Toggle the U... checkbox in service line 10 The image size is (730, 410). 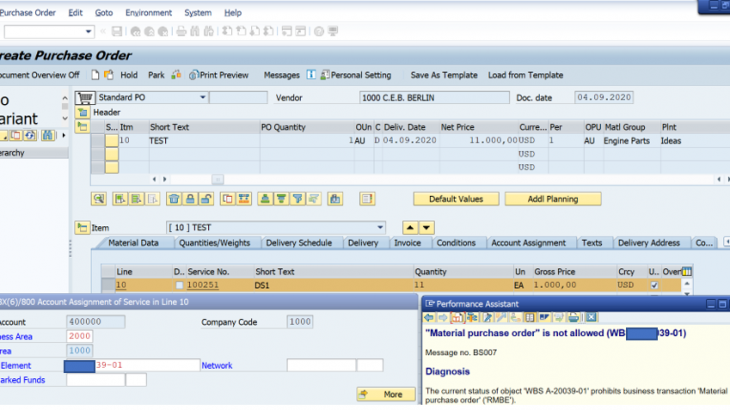tap(654, 285)
